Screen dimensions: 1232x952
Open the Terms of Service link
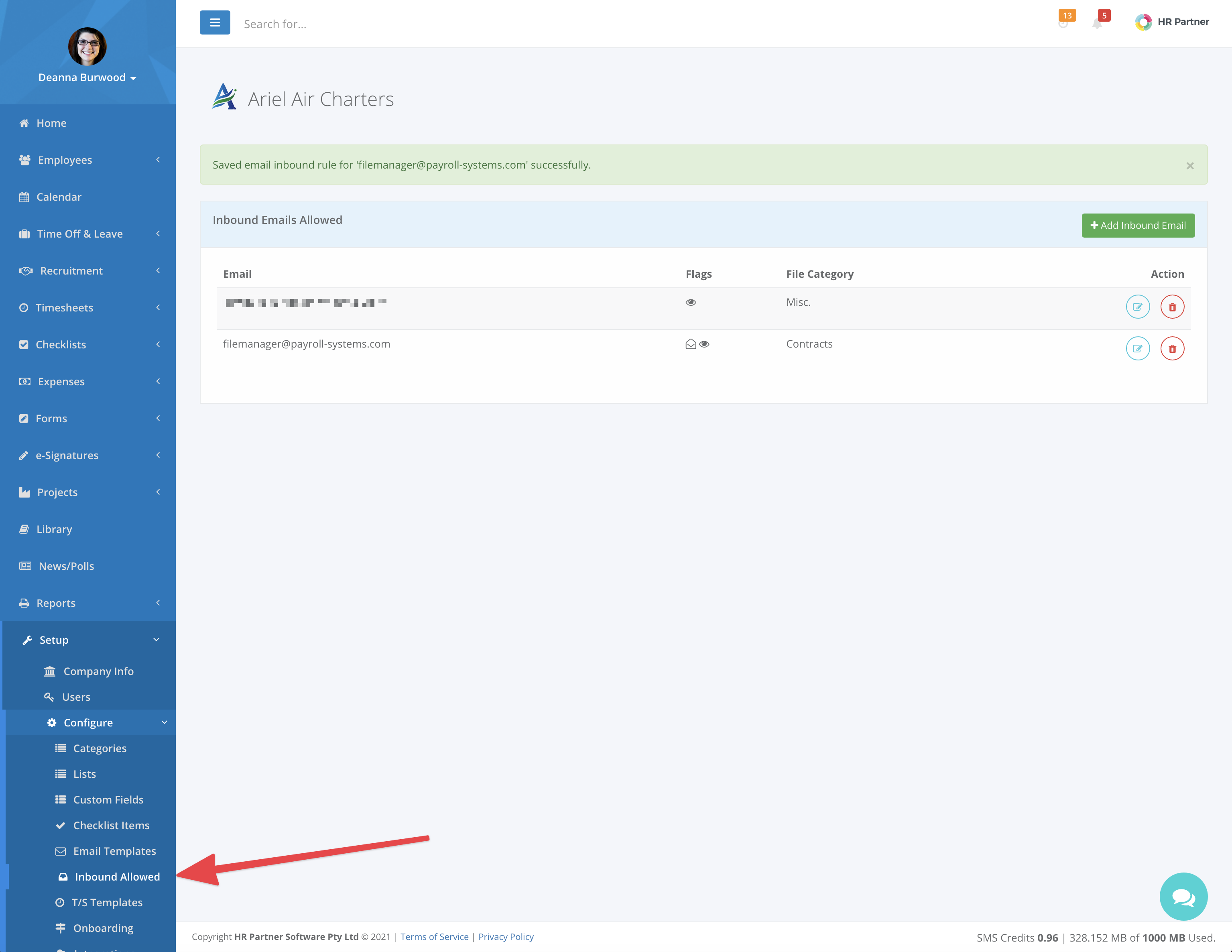point(434,937)
